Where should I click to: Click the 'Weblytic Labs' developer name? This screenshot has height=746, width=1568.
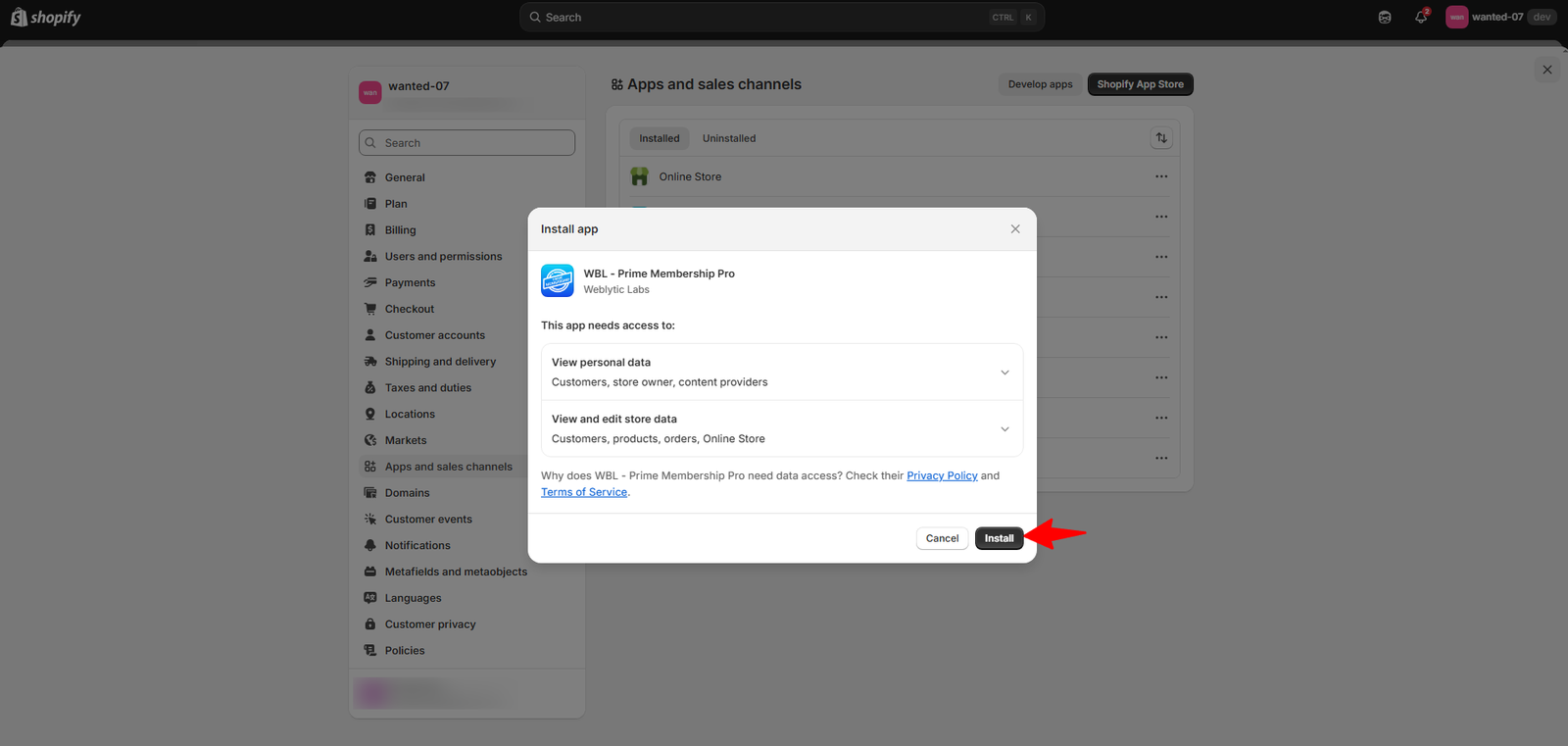616,290
